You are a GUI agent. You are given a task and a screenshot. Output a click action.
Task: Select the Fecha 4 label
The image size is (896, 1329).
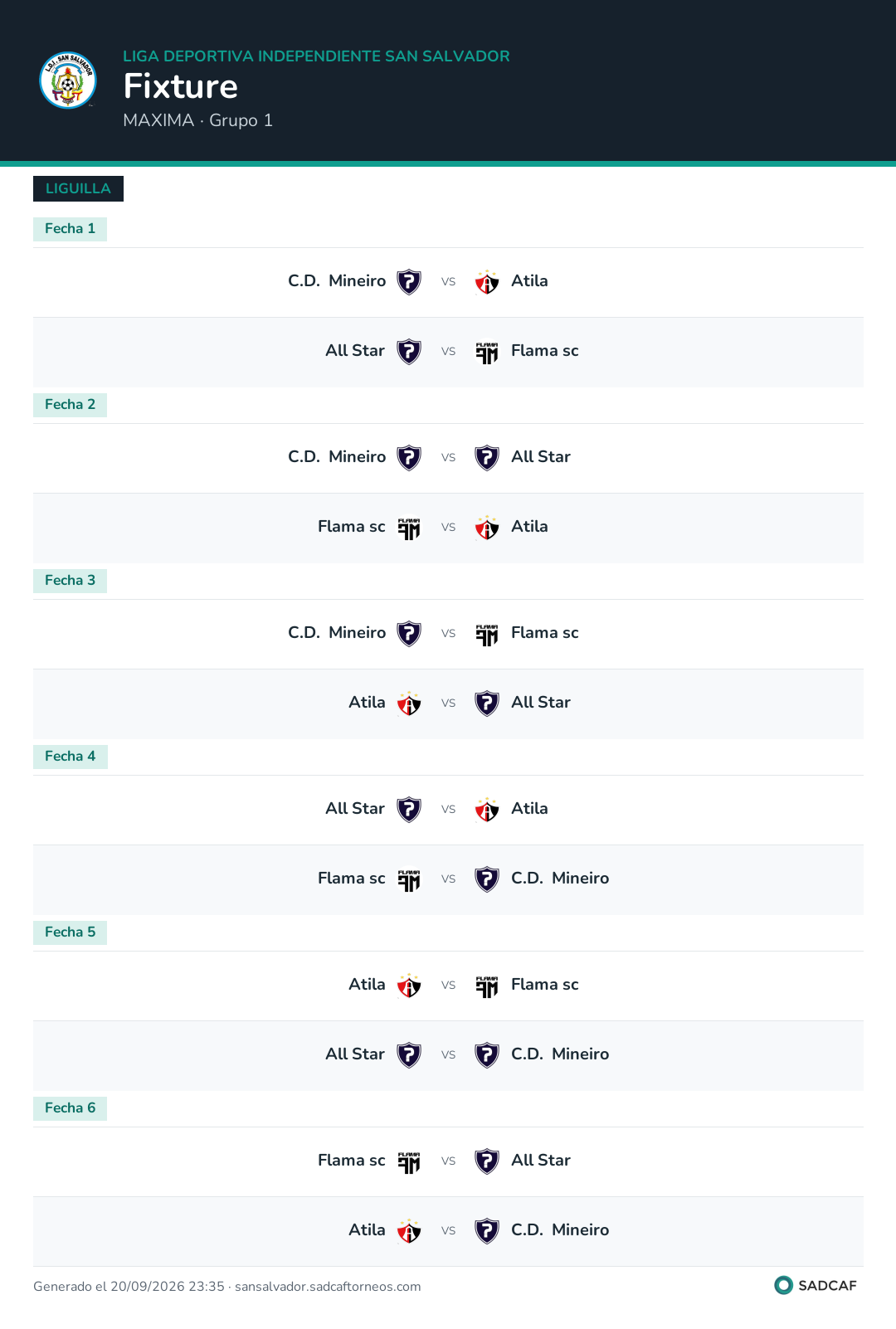click(x=70, y=757)
